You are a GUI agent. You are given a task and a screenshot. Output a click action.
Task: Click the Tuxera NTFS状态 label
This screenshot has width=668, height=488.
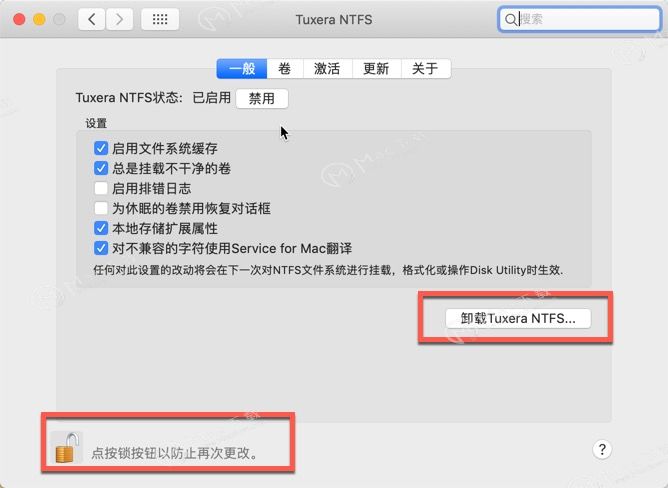click(129, 98)
